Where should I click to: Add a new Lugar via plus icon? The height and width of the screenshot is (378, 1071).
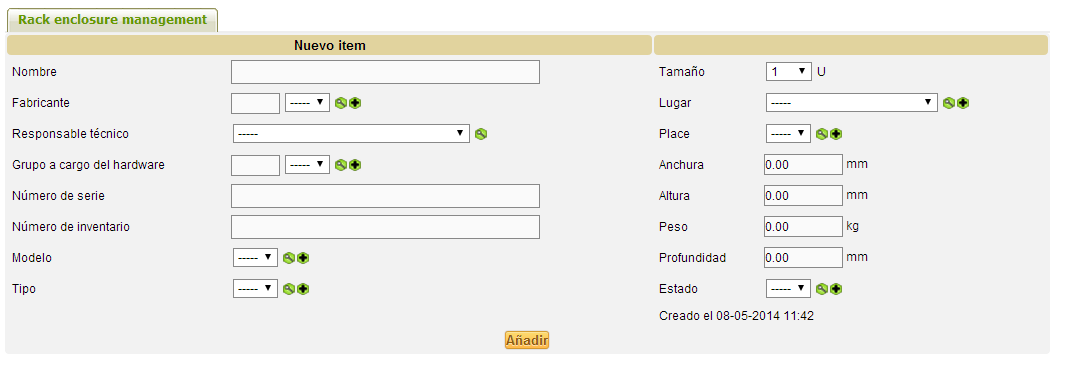point(963,103)
